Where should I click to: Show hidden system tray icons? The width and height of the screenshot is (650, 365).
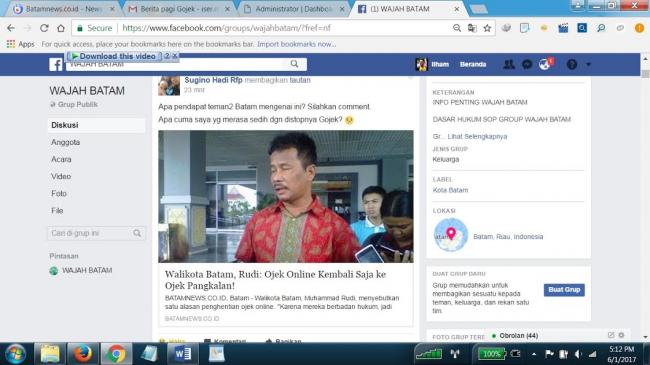[x=534, y=354]
